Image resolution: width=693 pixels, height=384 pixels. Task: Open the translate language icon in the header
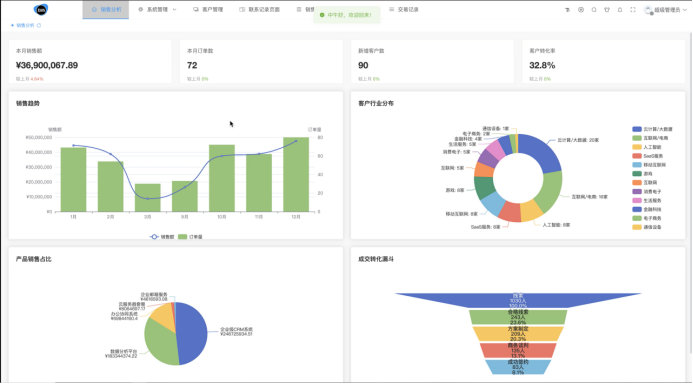click(x=567, y=10)
